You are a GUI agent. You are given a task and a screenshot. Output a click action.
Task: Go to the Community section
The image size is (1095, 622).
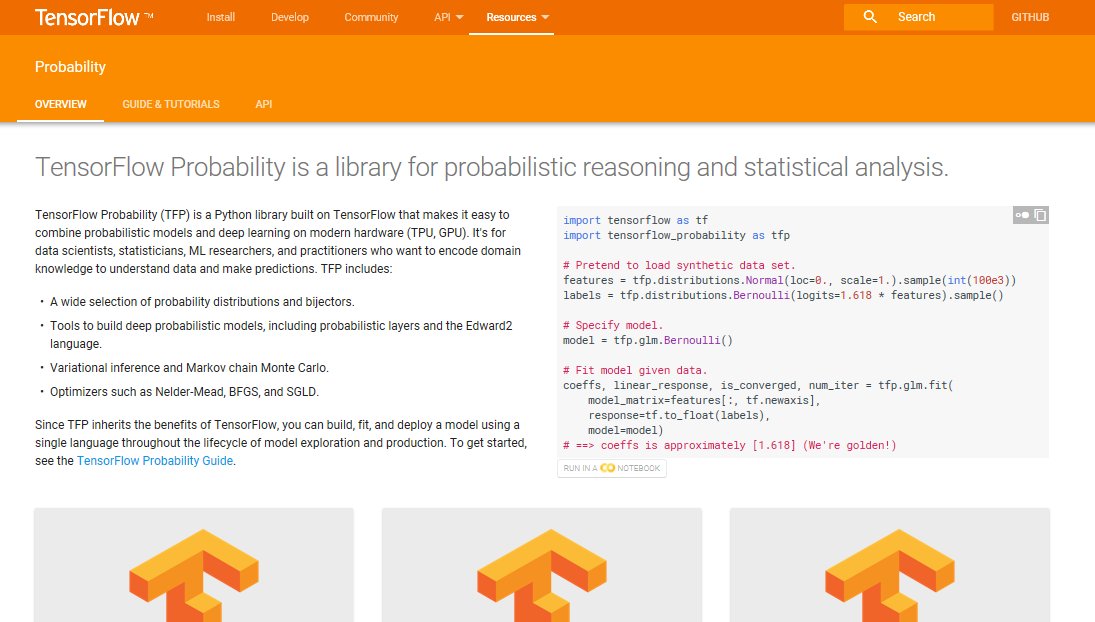click(x=371, y=17)
